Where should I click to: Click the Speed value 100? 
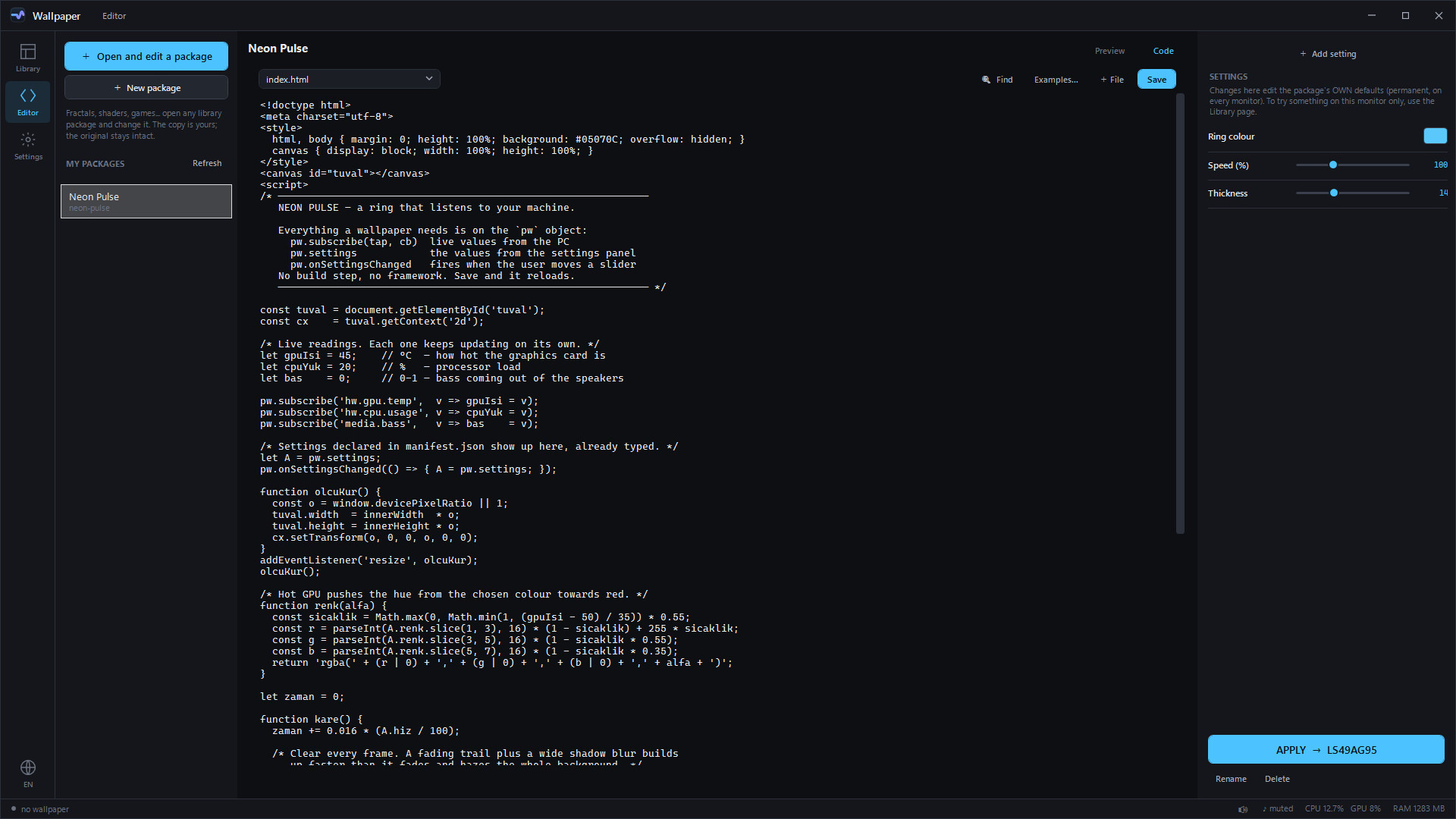[x=1440, y=165]
